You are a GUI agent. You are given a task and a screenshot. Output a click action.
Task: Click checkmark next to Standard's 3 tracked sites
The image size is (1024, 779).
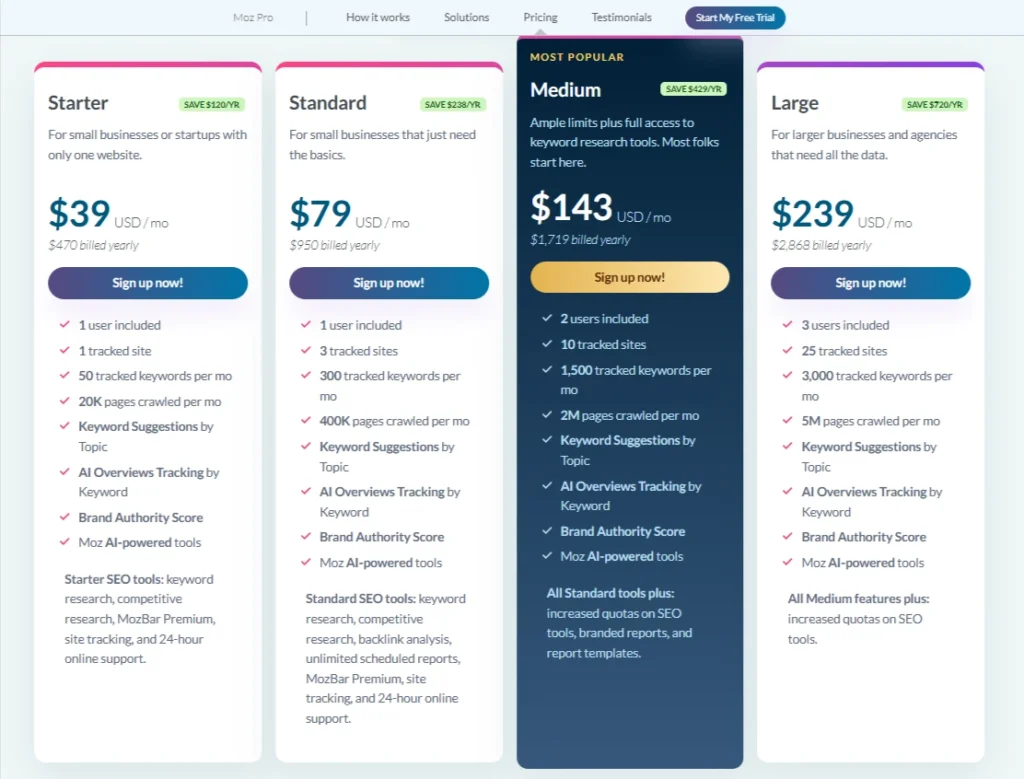coord(306,350)
